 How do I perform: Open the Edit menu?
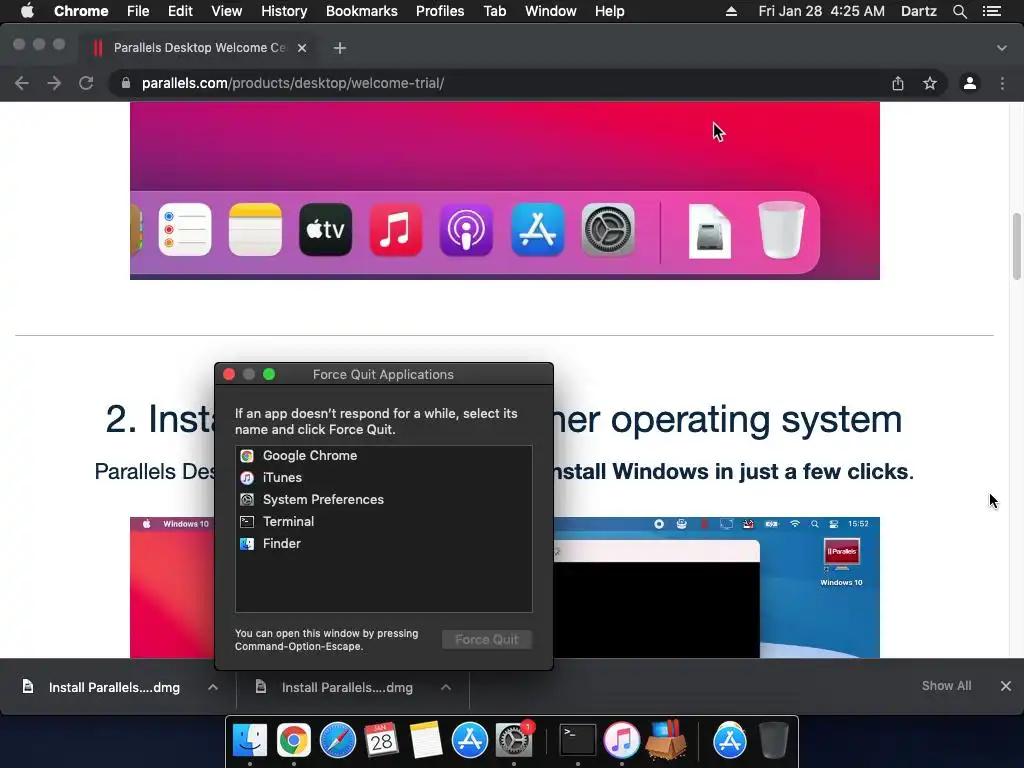click(x=180, y=11)
